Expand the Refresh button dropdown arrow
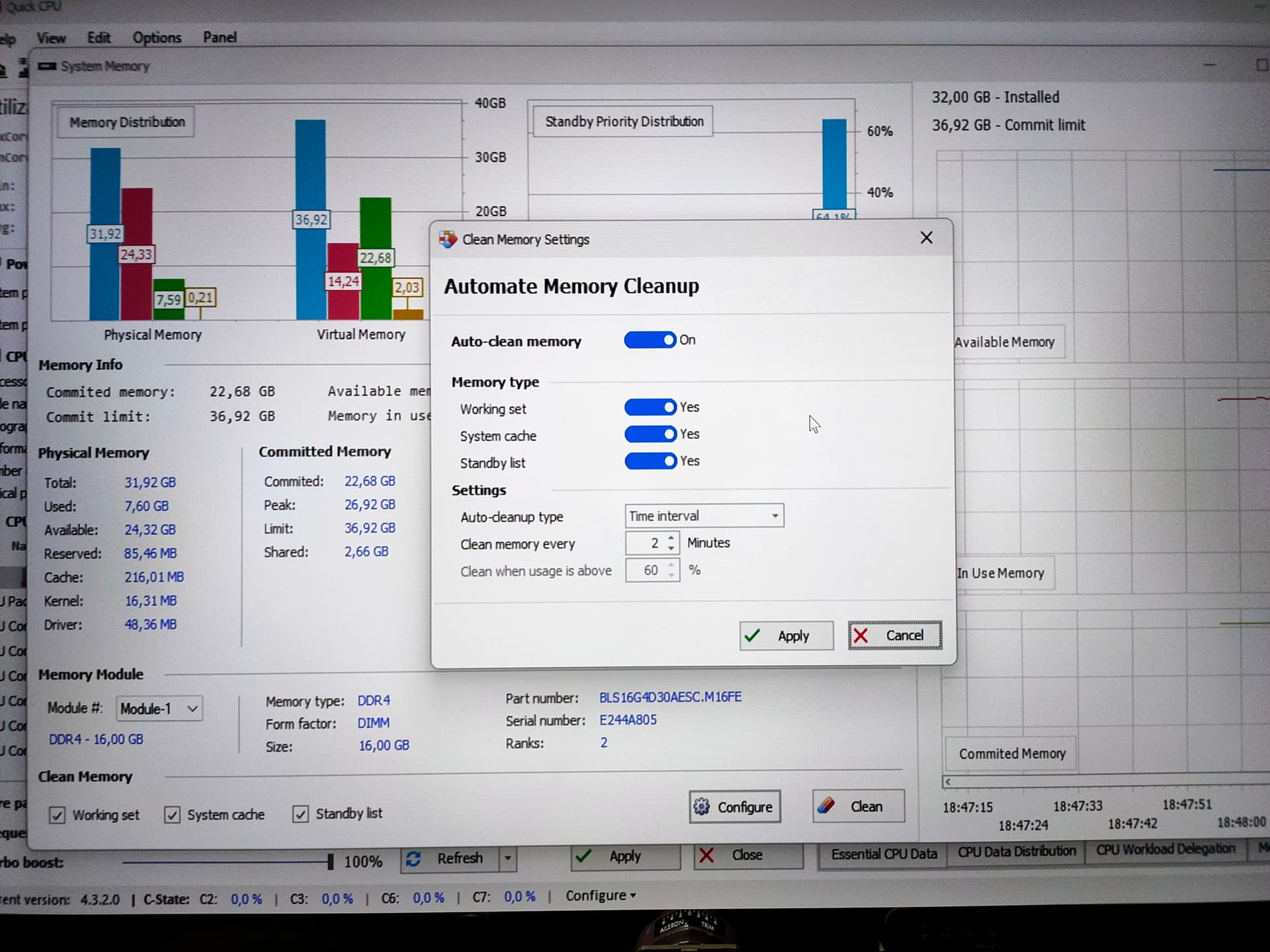The height and width of the screenshot is (952, 1270). pos(508,859)
